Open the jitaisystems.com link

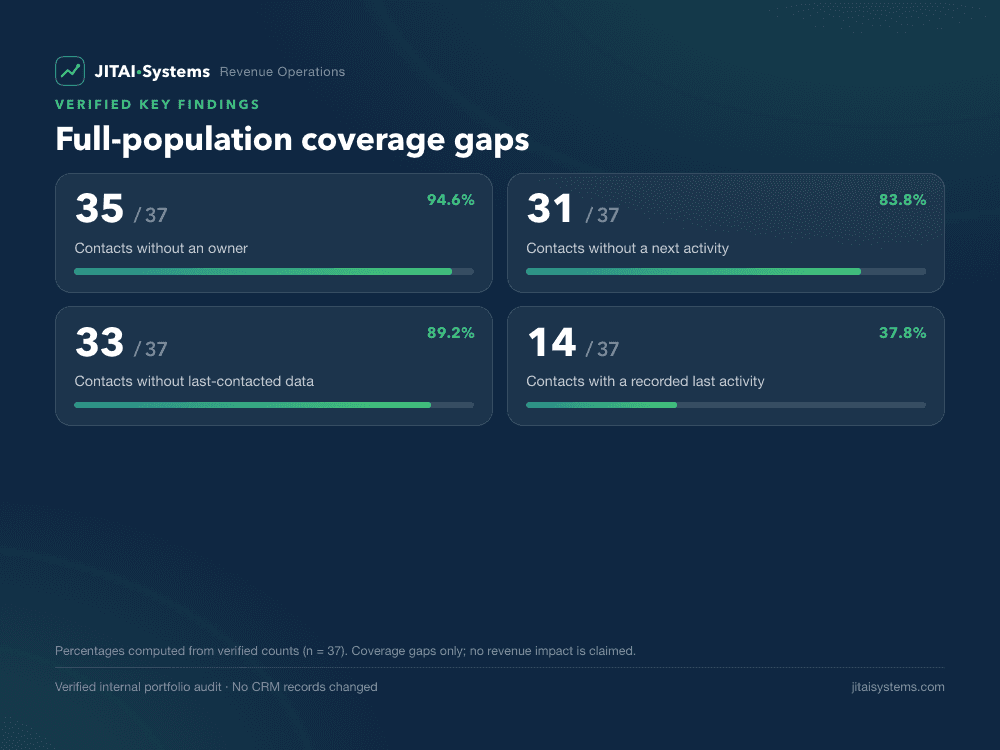click(898, 687)
